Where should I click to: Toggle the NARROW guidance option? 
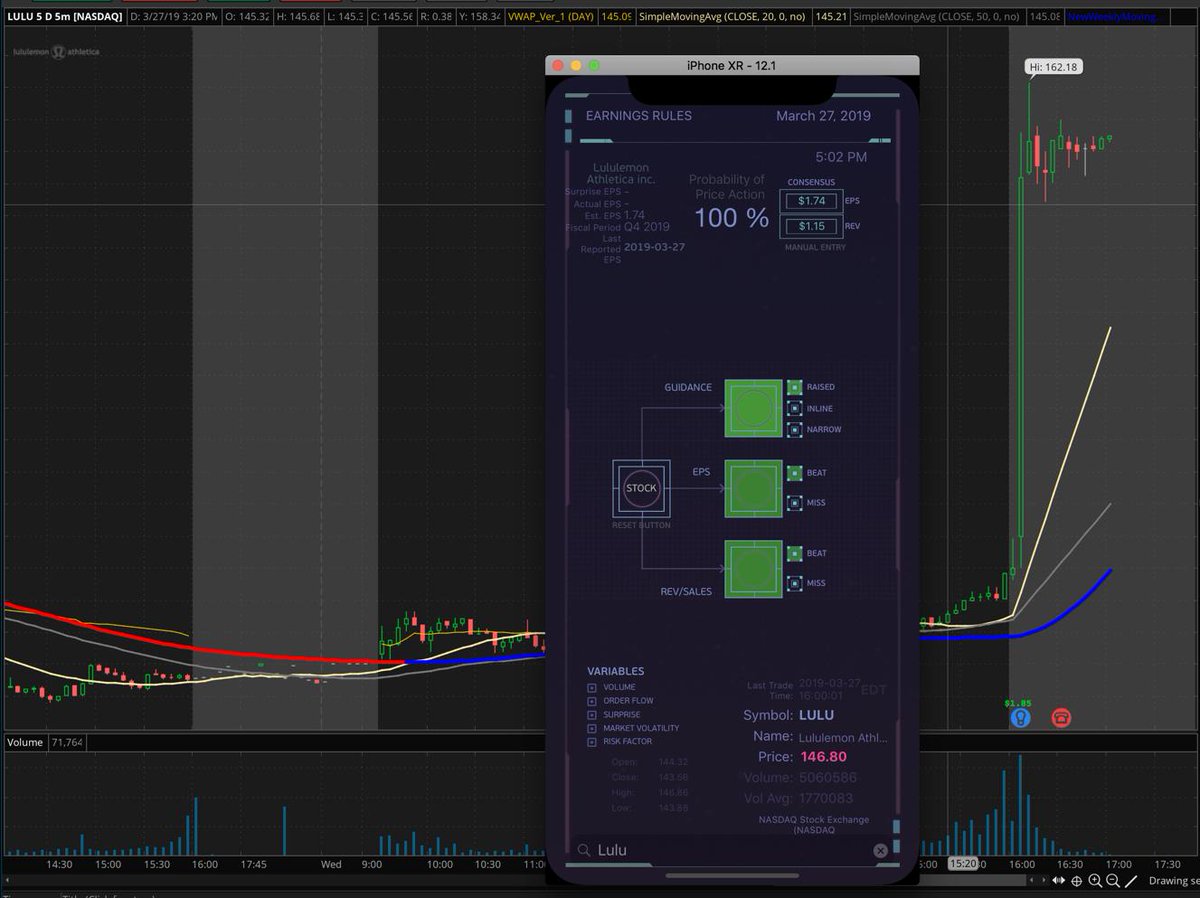[795, 429]
